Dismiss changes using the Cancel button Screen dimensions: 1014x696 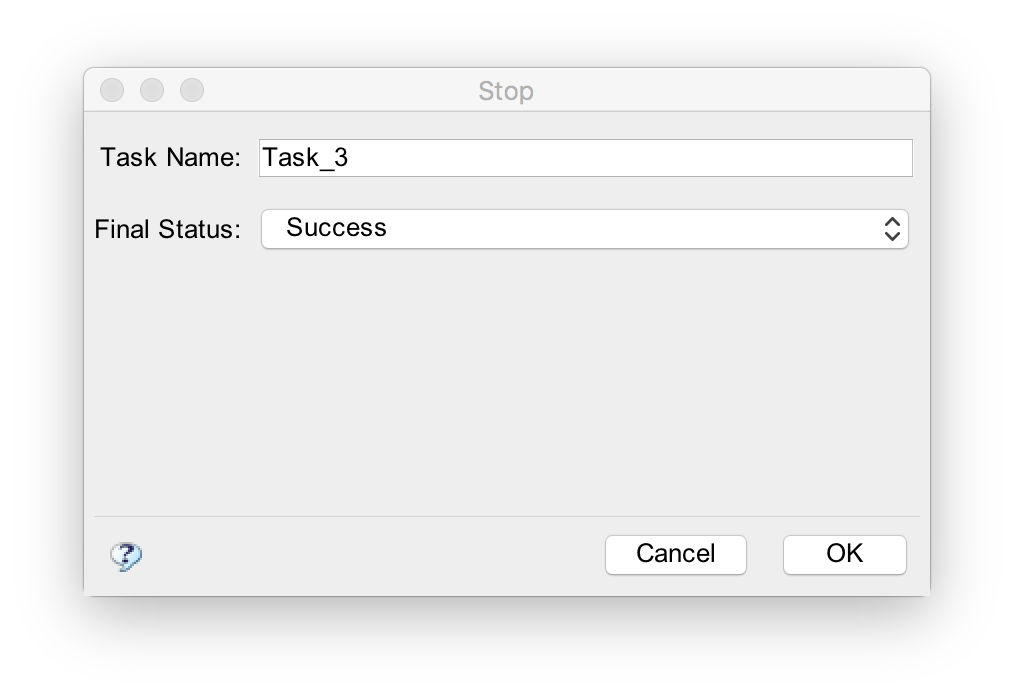coord(675,554)
